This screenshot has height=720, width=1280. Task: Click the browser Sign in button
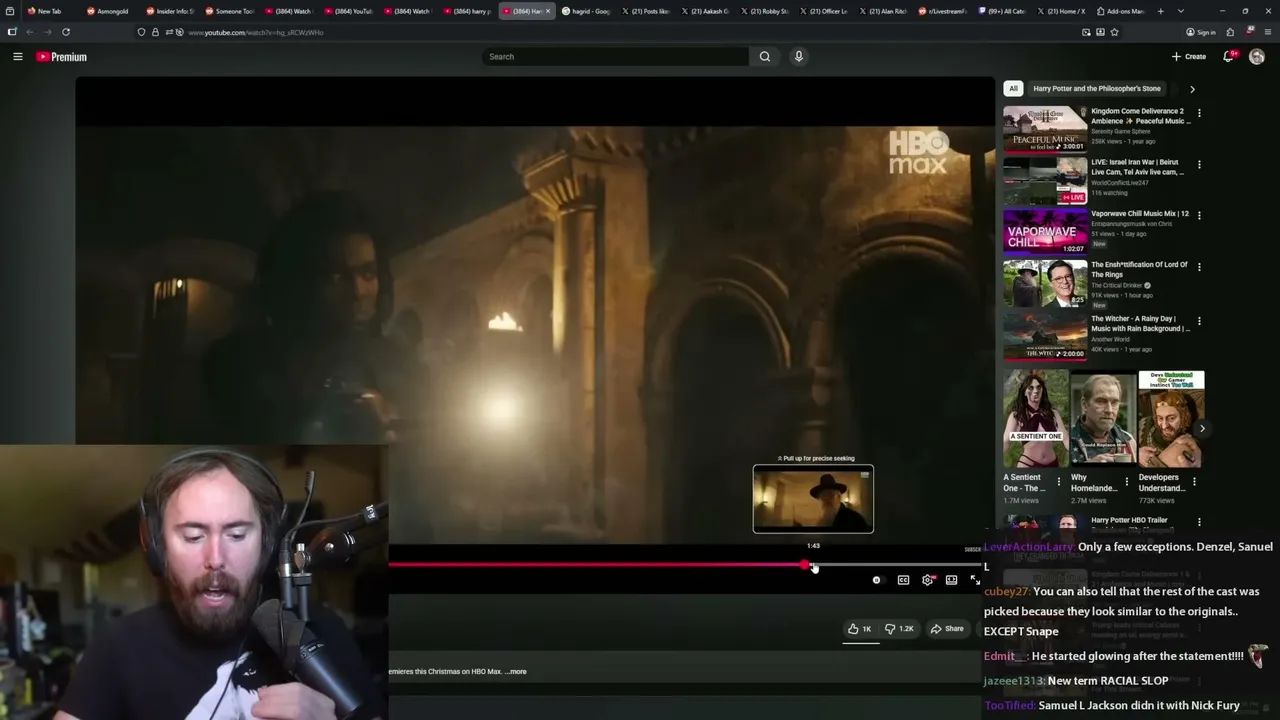click(1201, 32)
